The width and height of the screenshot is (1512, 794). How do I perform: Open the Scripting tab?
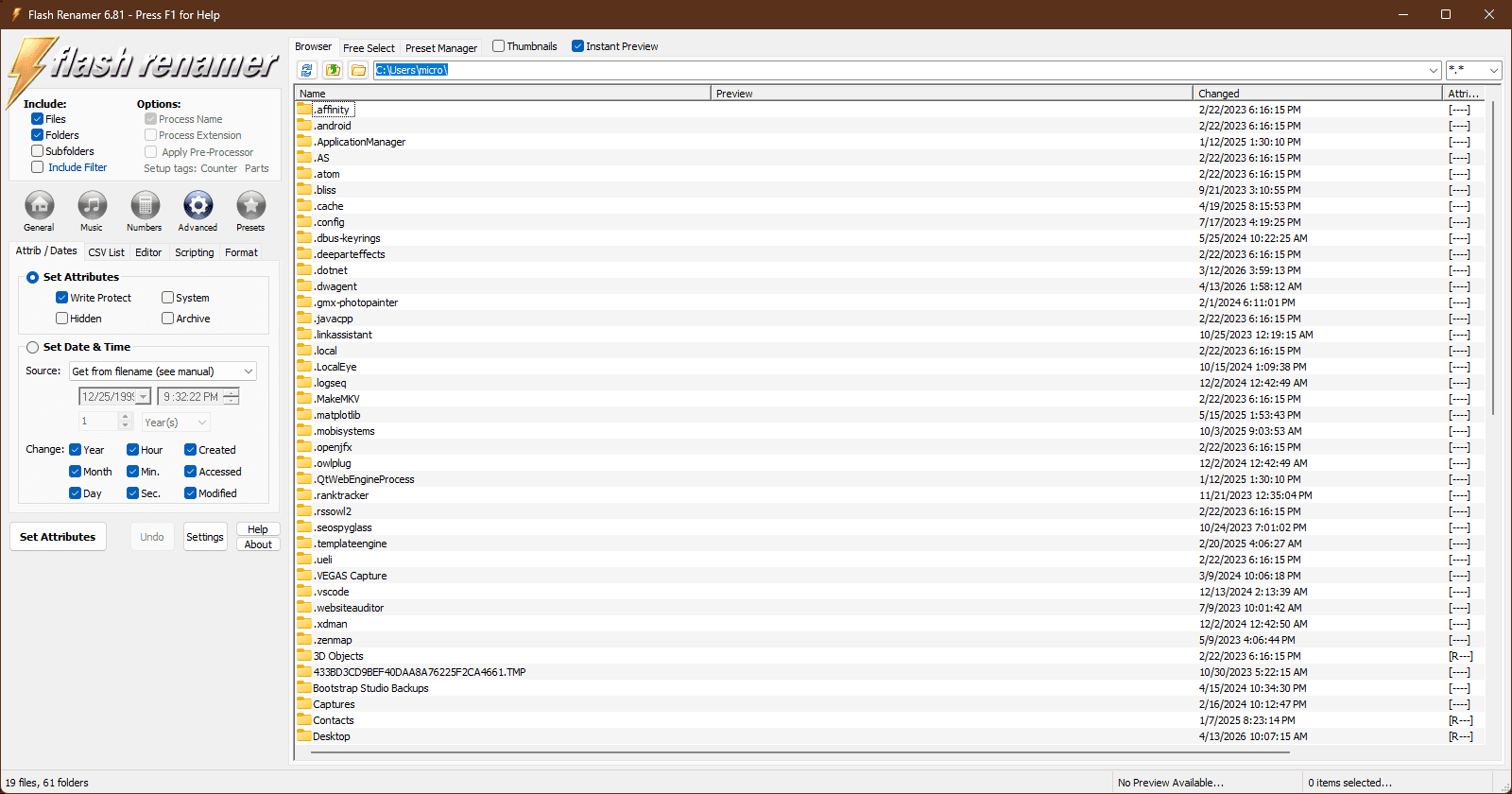(x=194, y=252)
